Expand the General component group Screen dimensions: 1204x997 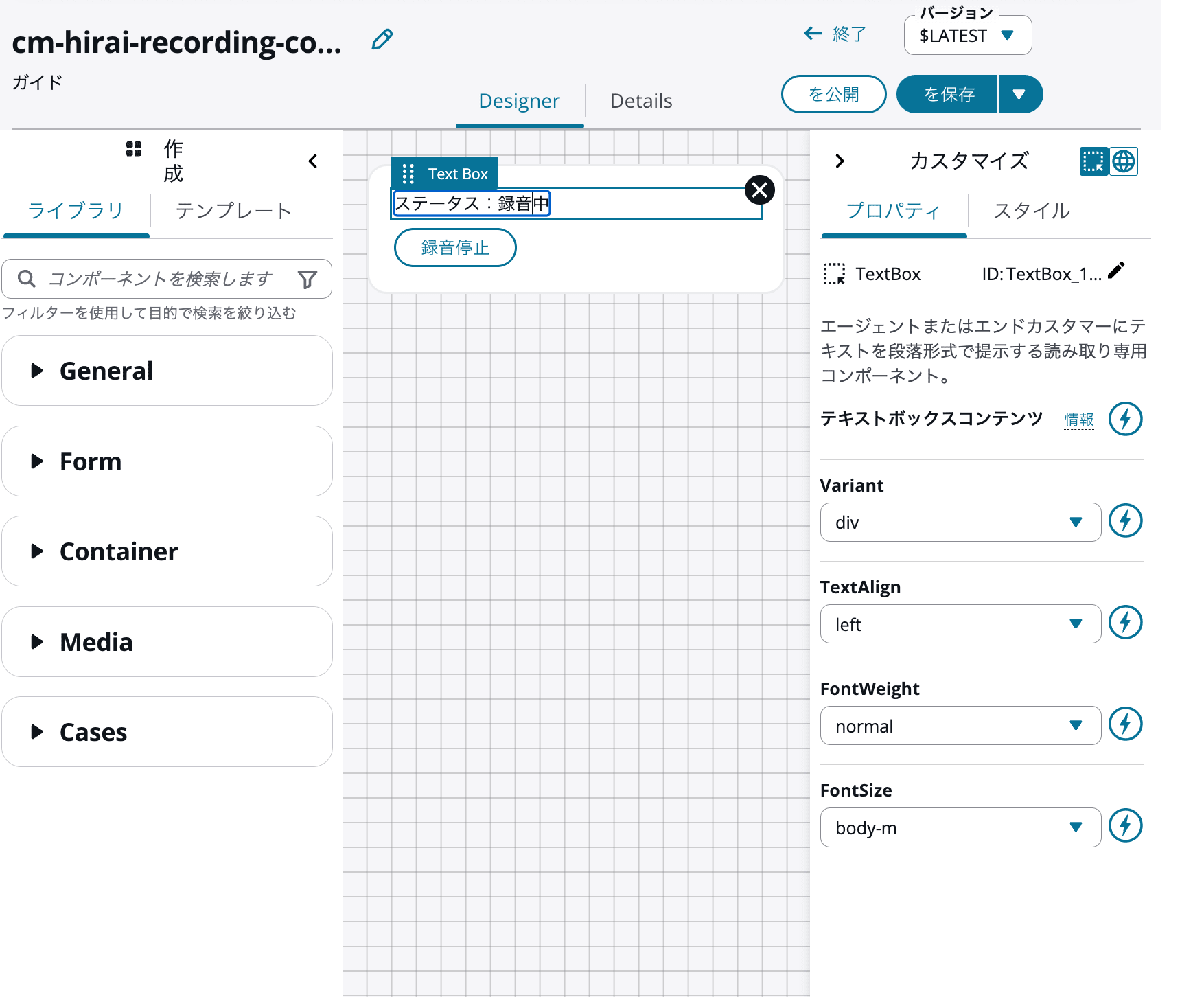click(x=167, y=371)
